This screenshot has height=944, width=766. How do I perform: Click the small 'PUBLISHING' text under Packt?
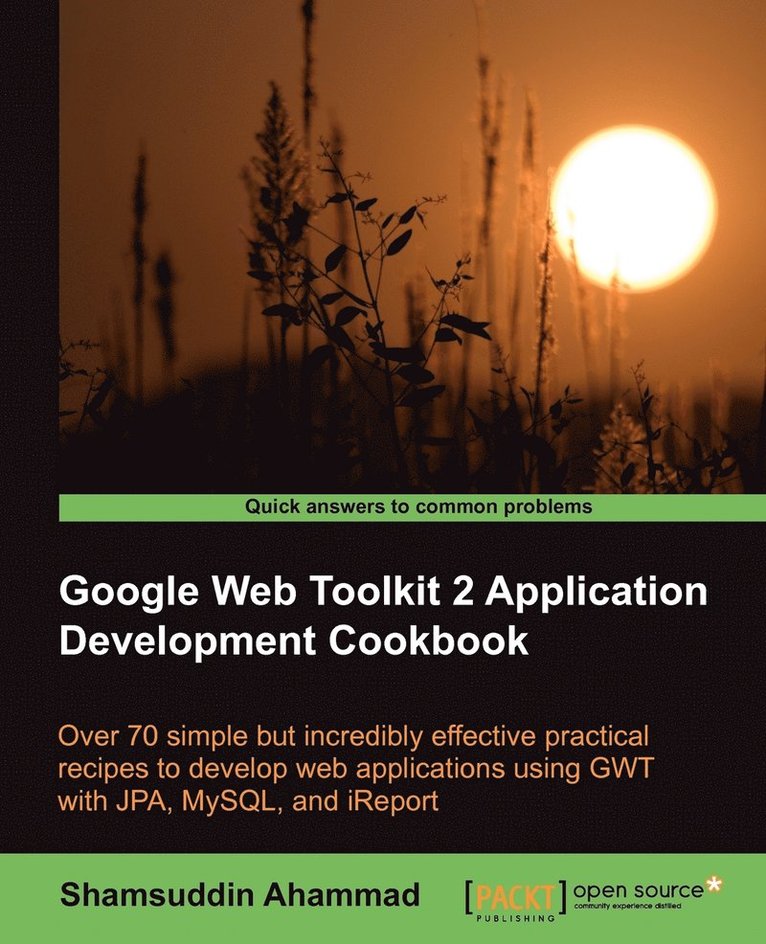point(514,915)
